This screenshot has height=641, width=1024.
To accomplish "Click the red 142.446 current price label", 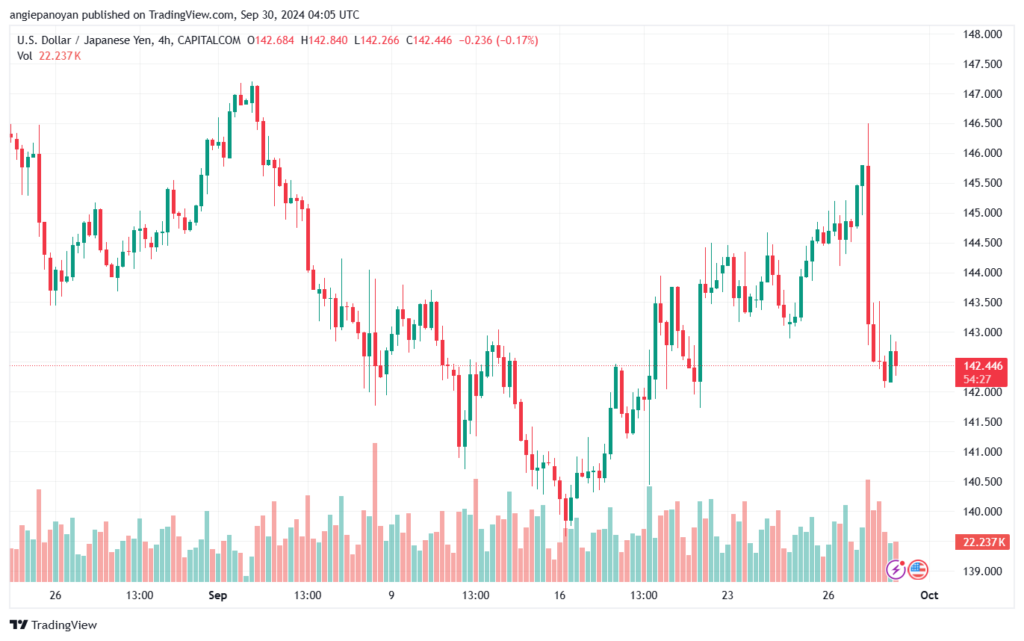I will coord(982,366).
